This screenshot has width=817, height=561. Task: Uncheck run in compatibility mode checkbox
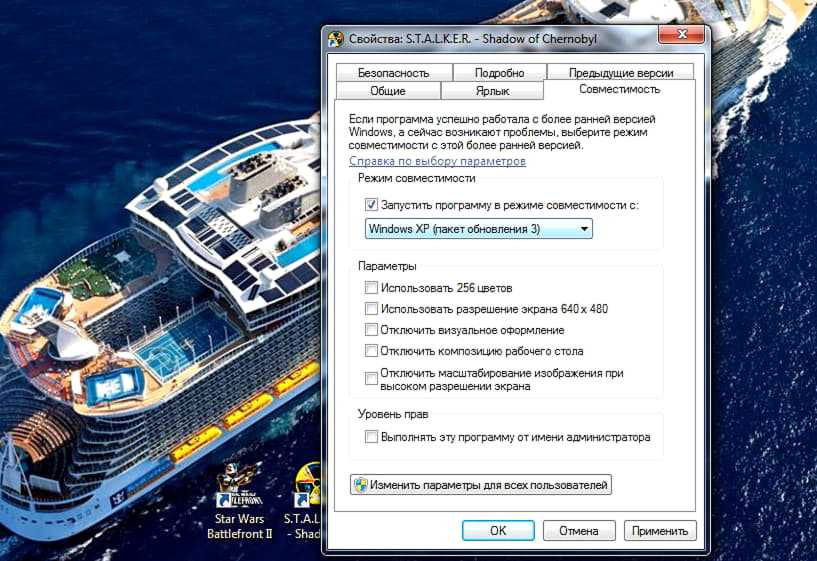pyautogui.click(x=372, y=205)
